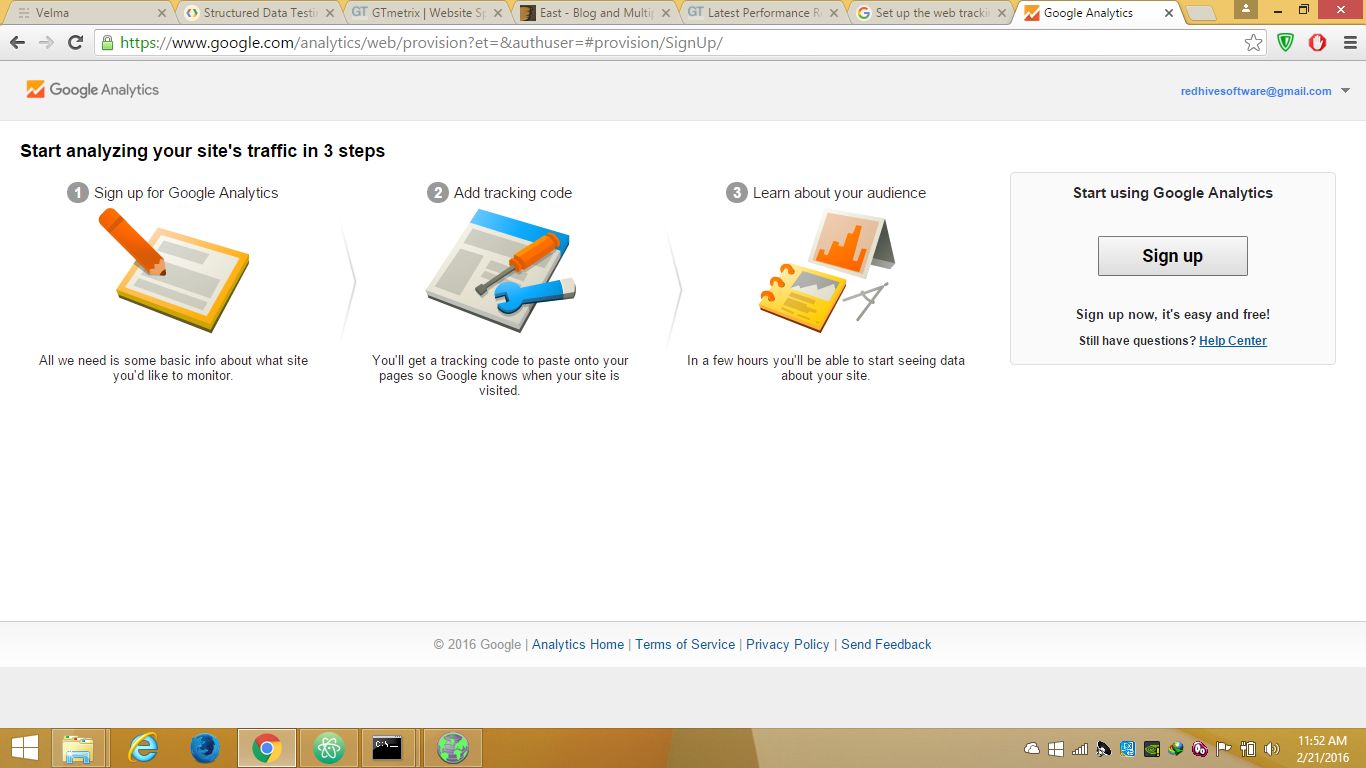Open File Explorer from the taskbar

(78, 748)
